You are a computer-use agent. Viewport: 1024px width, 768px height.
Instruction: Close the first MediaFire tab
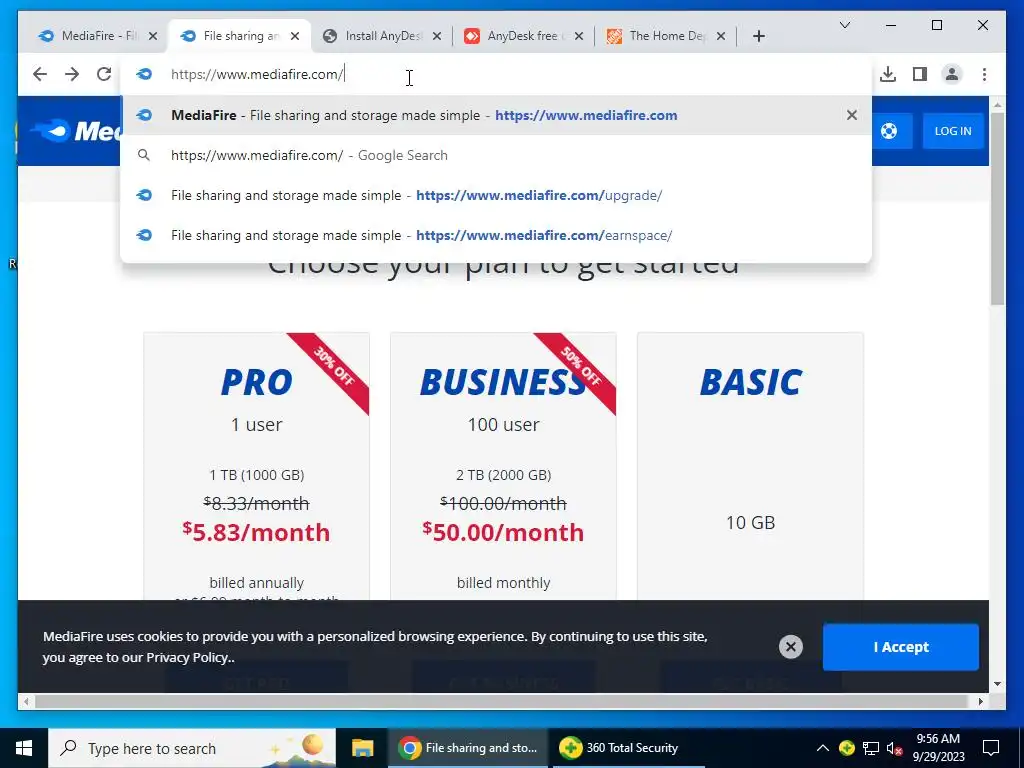(x=153, y=37)
